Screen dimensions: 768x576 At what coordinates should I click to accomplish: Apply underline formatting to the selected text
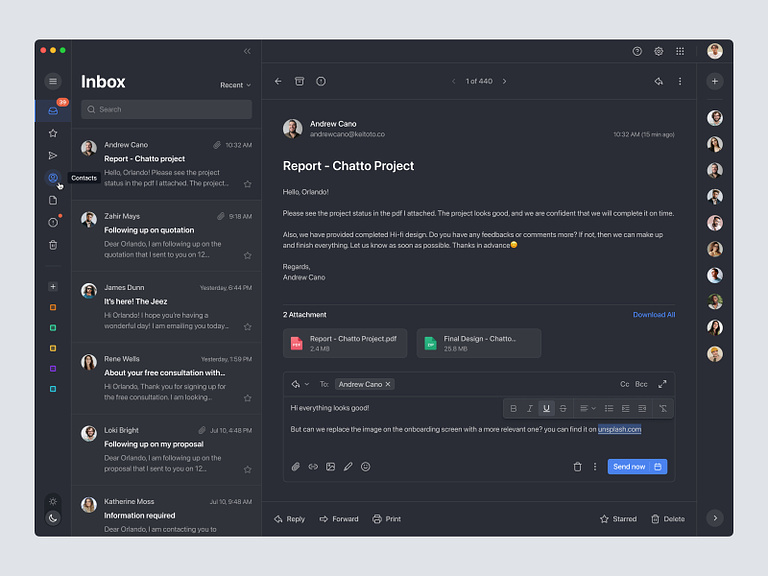(546, 408)
